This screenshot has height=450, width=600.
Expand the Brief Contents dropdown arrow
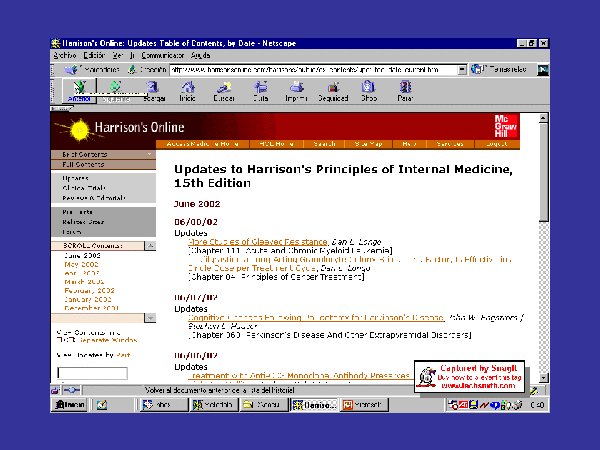[149, 154]
